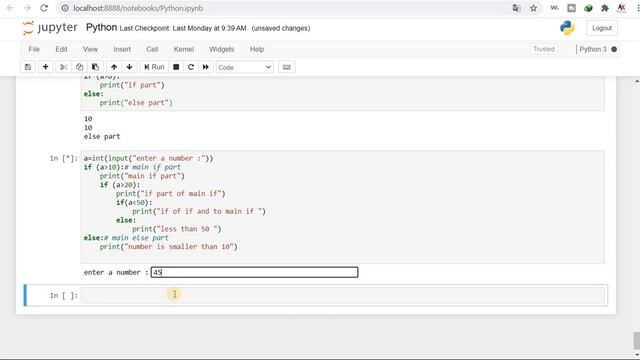The width and height of the screenshot is (640, 360).
Task: Click the browser back button
Action: click(10, 8)
